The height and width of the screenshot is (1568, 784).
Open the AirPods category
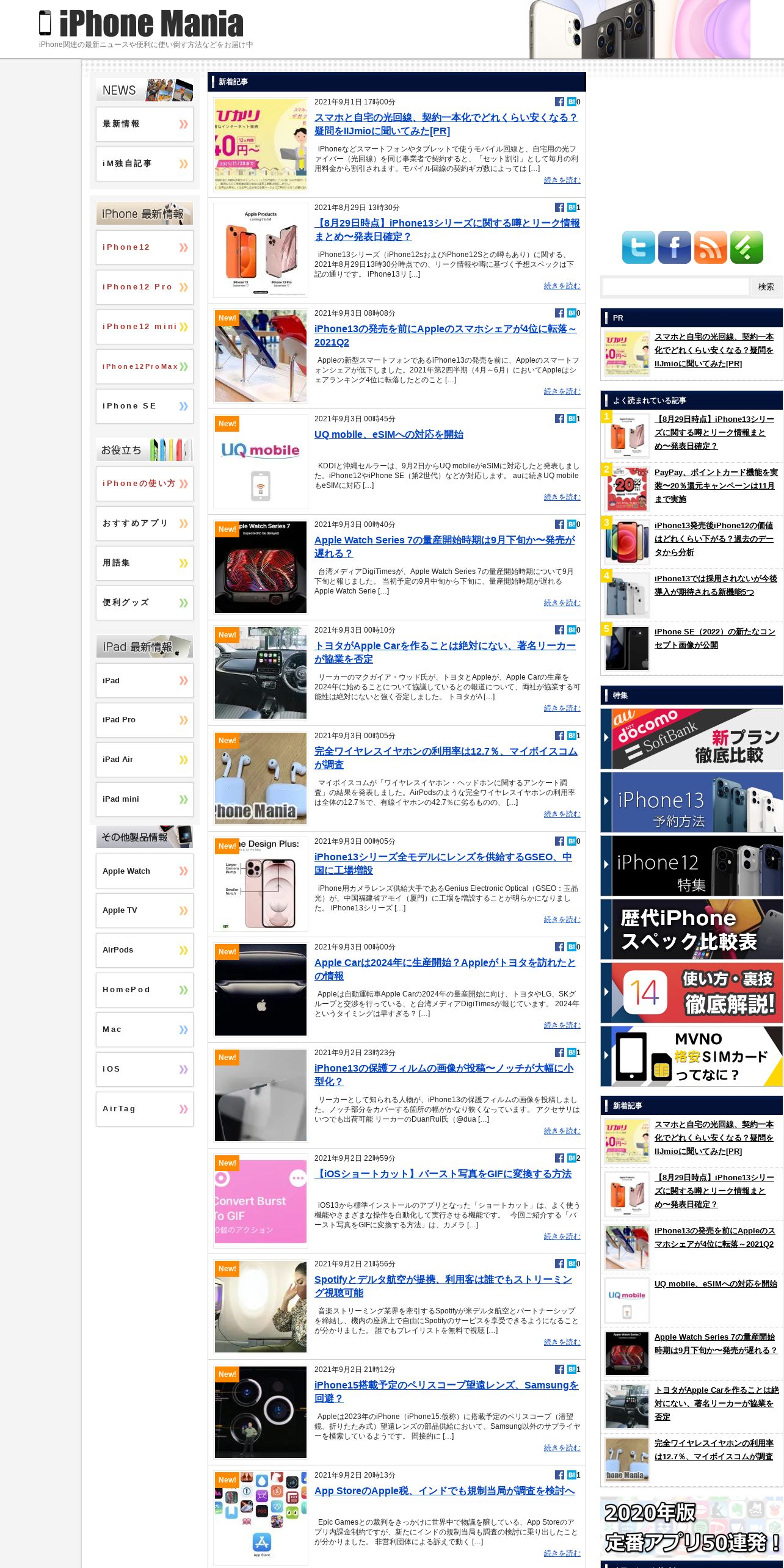point(145,950)
